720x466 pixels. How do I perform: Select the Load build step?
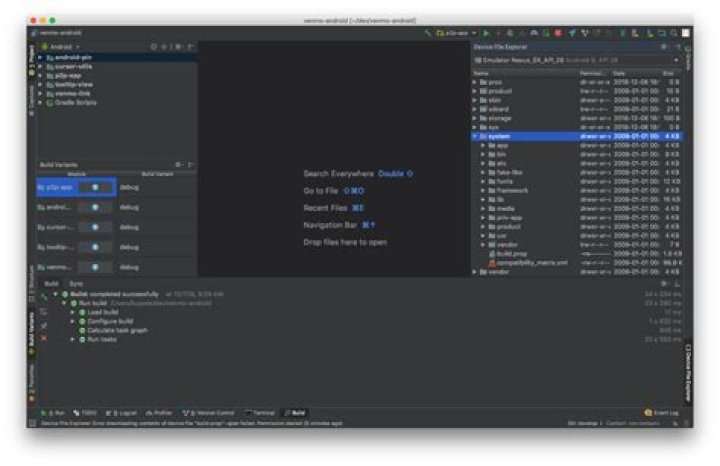(102, 312)
